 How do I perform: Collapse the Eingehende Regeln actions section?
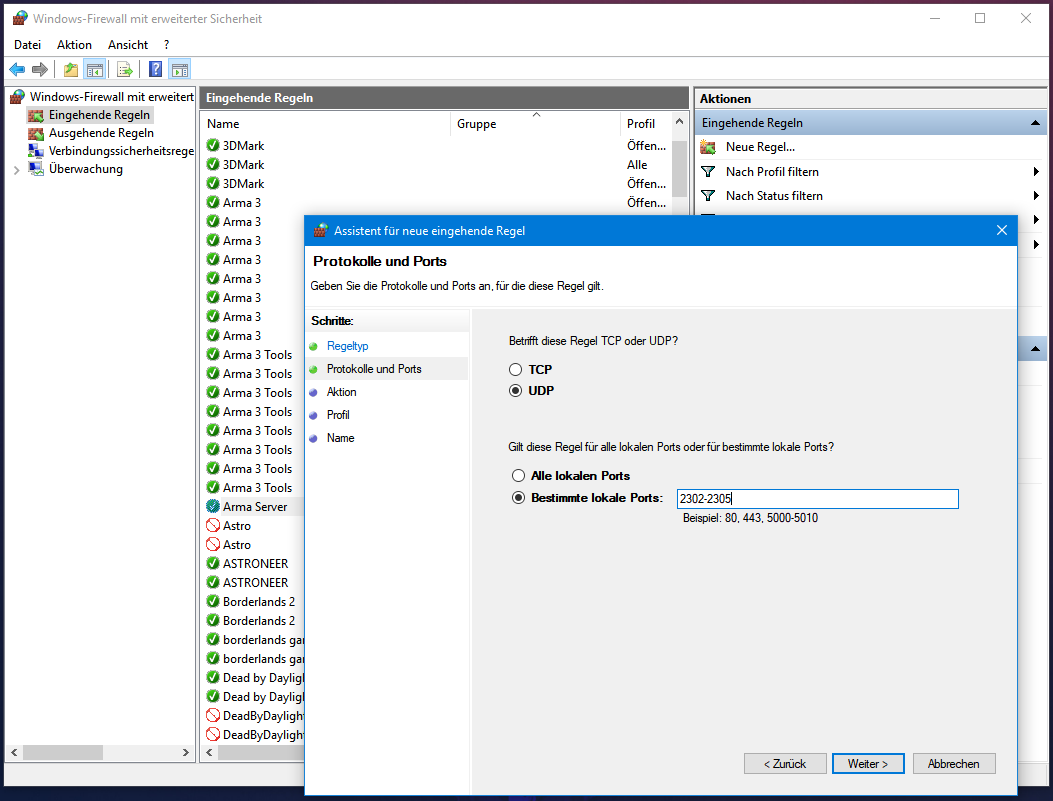pyautogui.click(x=1035, y=123)
